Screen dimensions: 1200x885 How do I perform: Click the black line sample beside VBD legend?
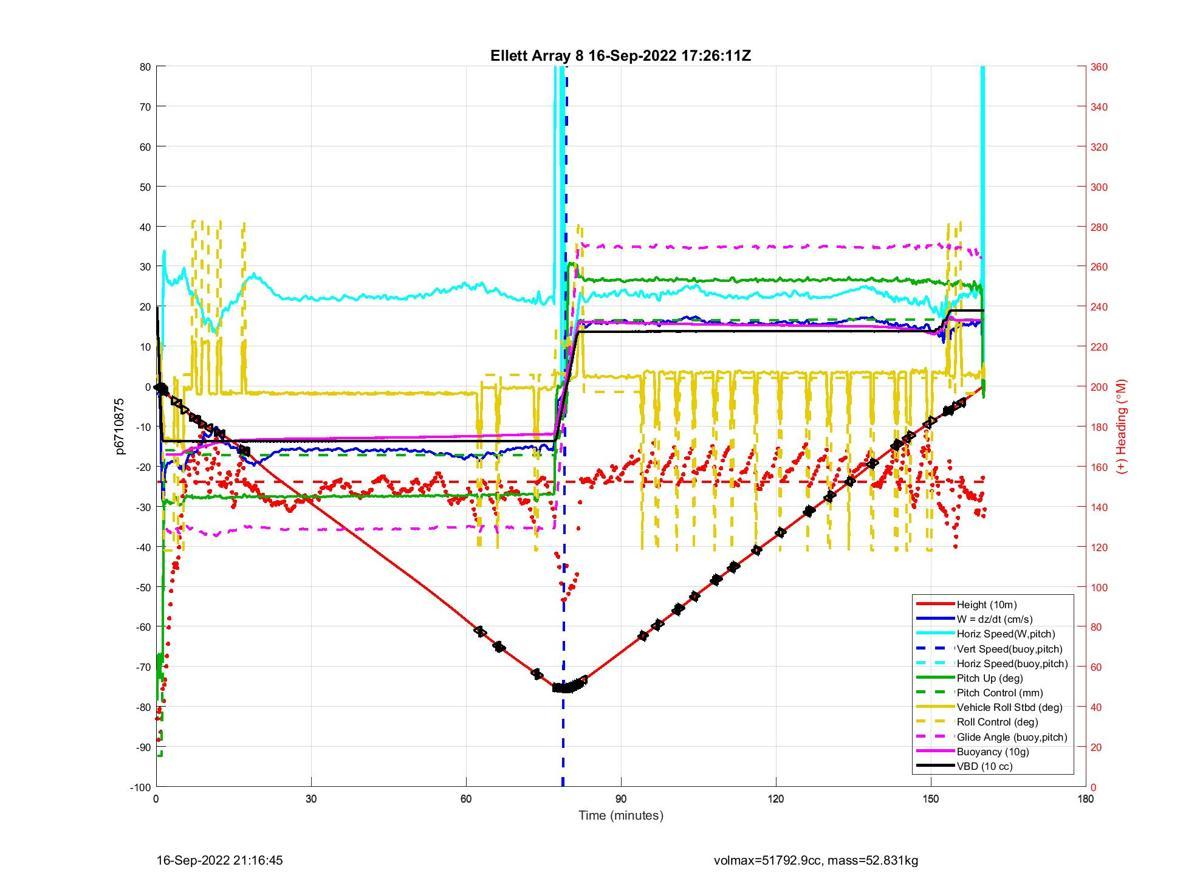click(935, 766)
